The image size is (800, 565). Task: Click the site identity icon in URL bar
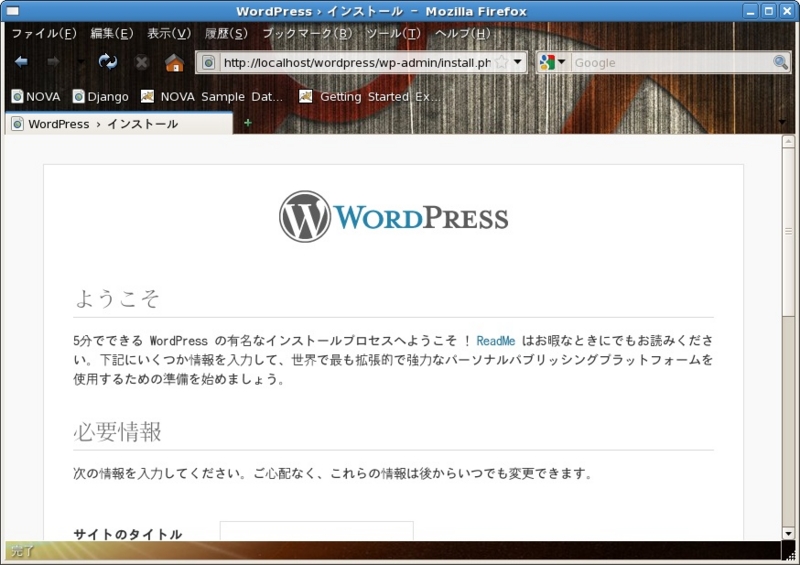(x=208, y=63)
